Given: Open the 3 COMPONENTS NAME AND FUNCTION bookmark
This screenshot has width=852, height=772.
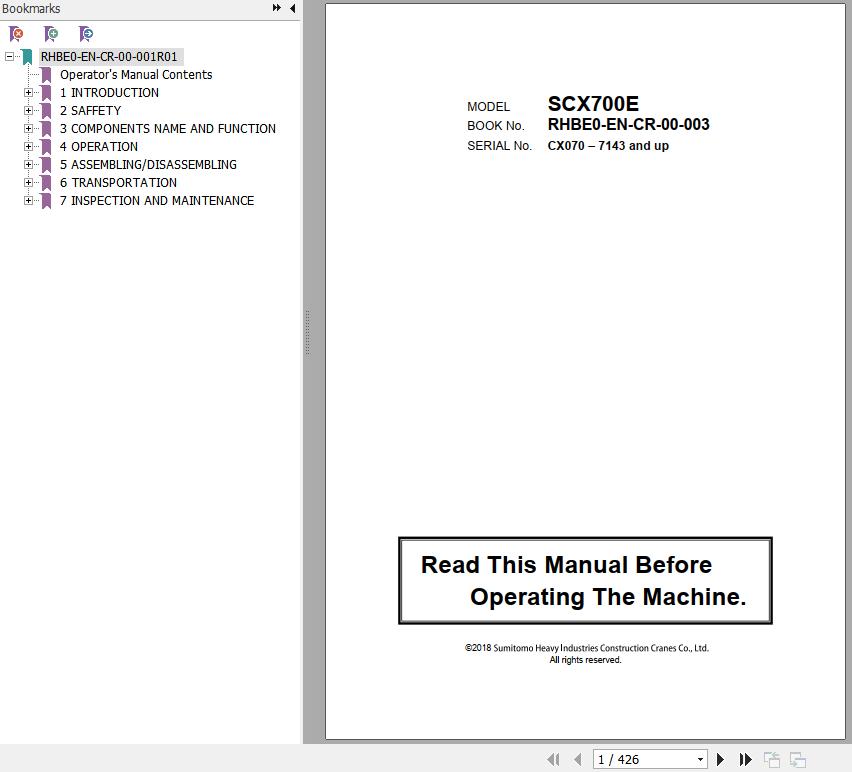Looking at the screenshot, I should [x=168, y=129].
